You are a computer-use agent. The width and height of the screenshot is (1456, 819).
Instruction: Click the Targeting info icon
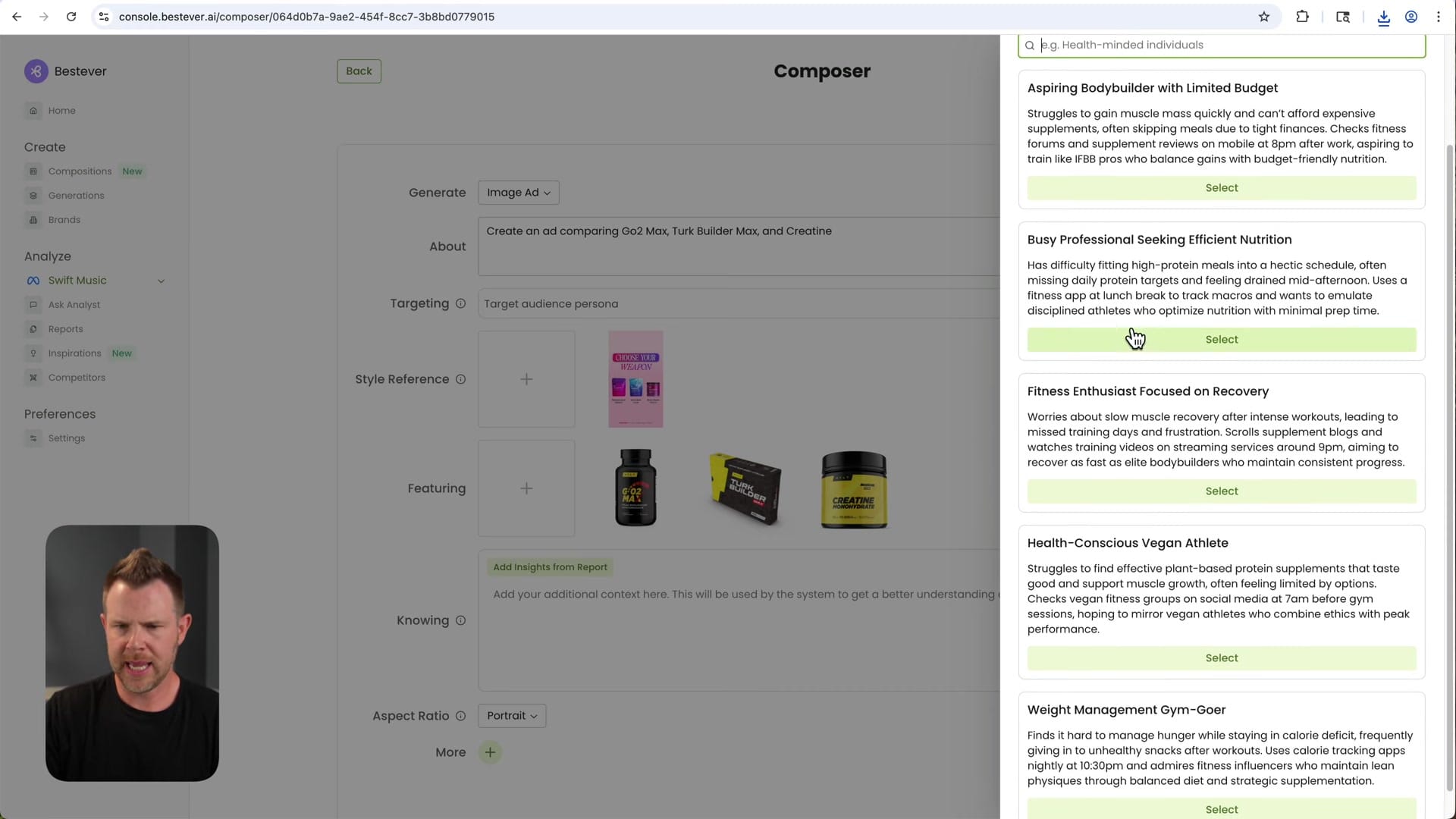click(x=460, y=303)
